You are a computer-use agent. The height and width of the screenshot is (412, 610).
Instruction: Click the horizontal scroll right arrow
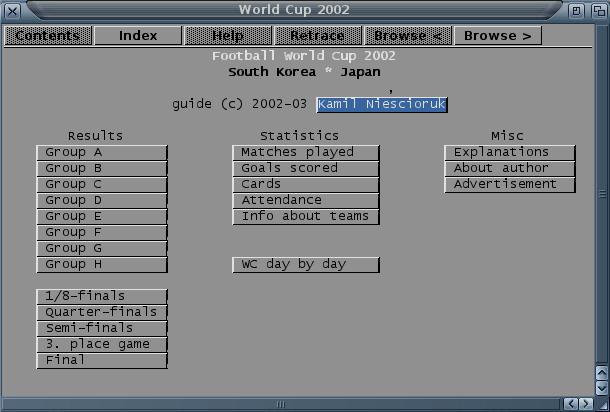[586, 404]
